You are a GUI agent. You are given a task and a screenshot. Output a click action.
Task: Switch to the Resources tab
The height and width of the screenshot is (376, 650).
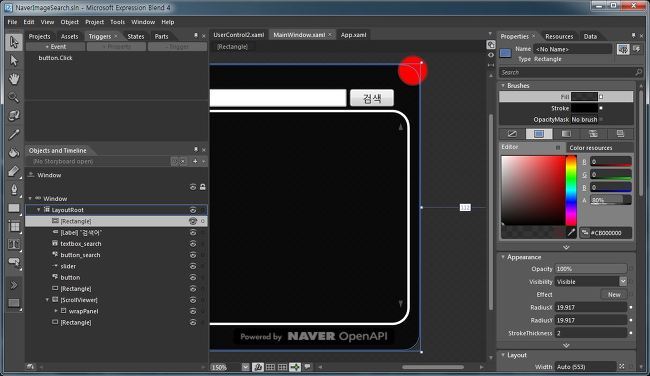pos(559,36)
